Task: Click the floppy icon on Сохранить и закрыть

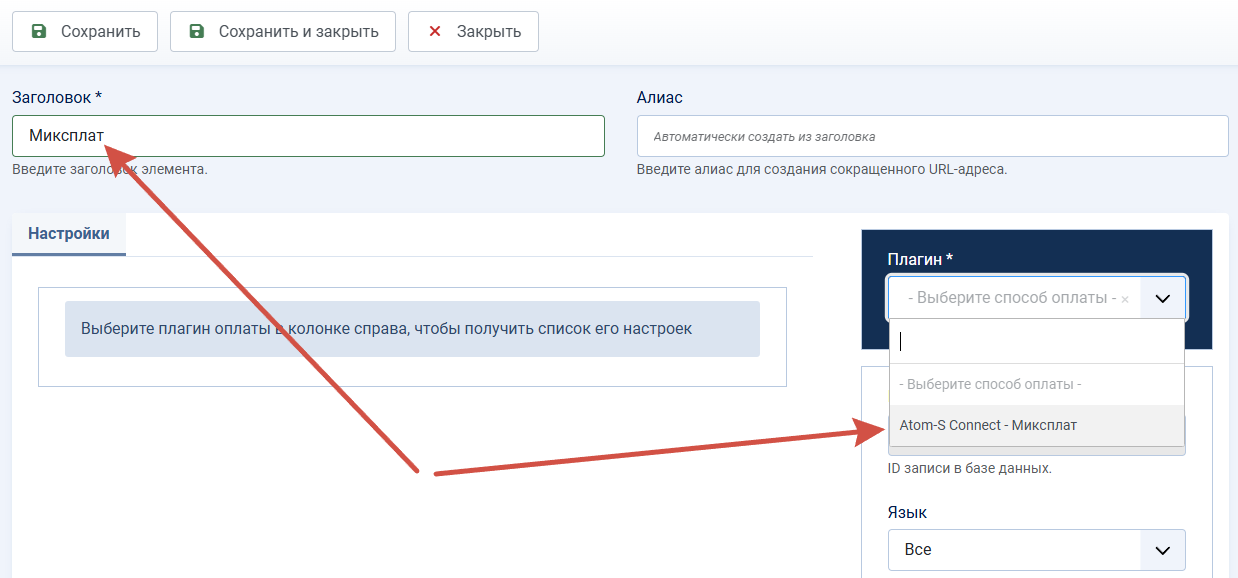Action: [197, 31]
